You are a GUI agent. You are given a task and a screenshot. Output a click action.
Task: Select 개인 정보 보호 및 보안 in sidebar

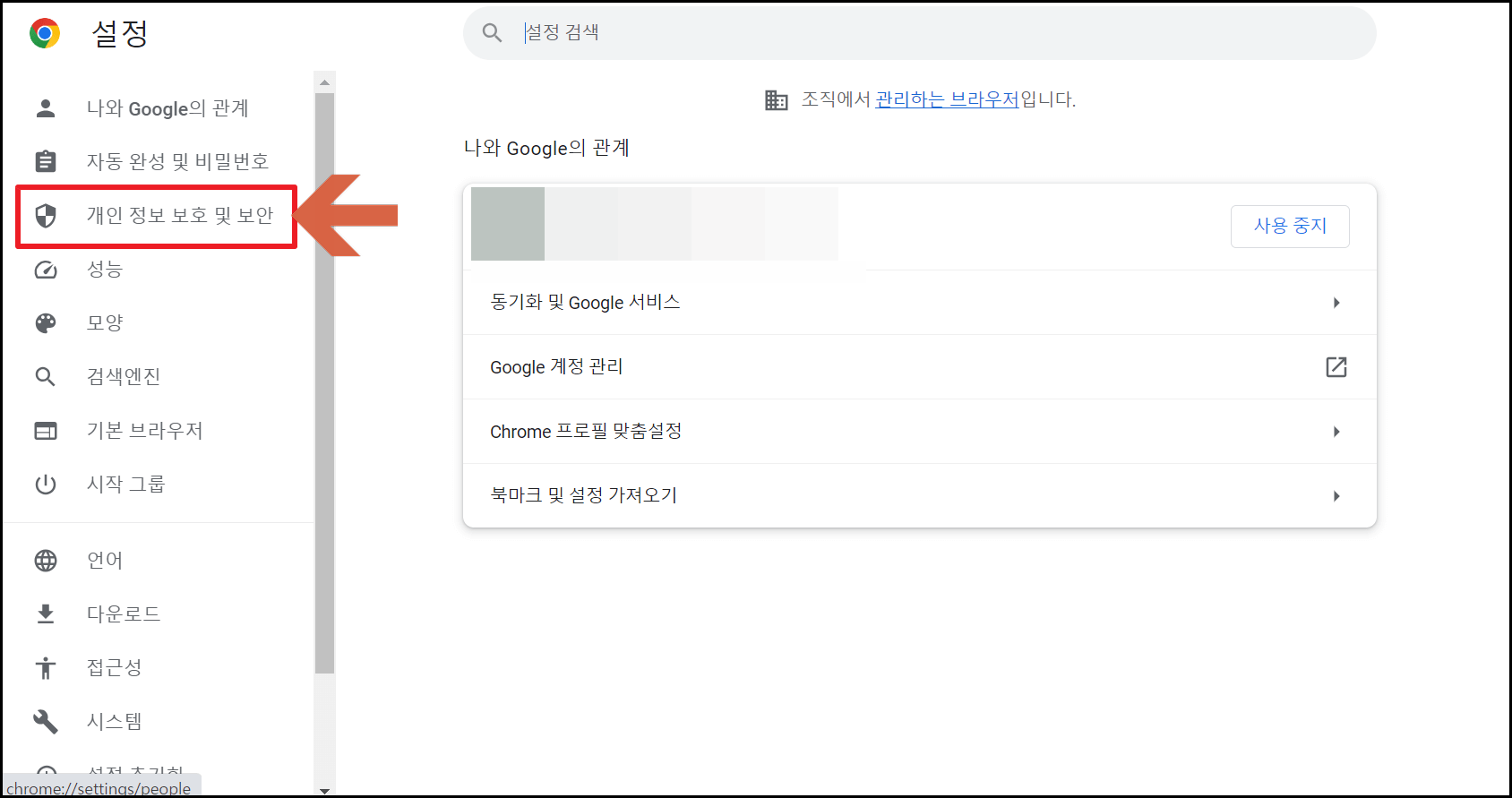[157, 216]
